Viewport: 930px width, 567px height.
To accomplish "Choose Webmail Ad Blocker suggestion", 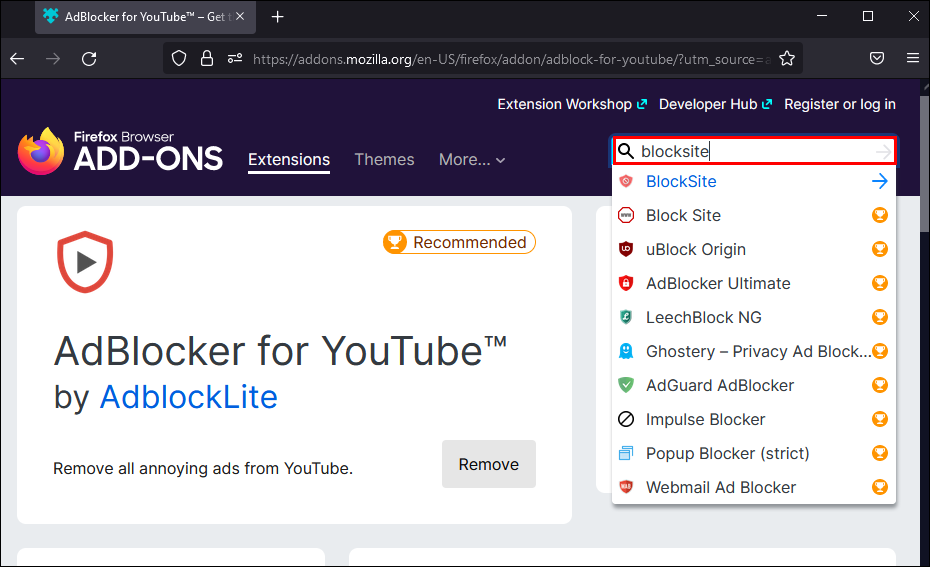I will (x=754, y=487).
